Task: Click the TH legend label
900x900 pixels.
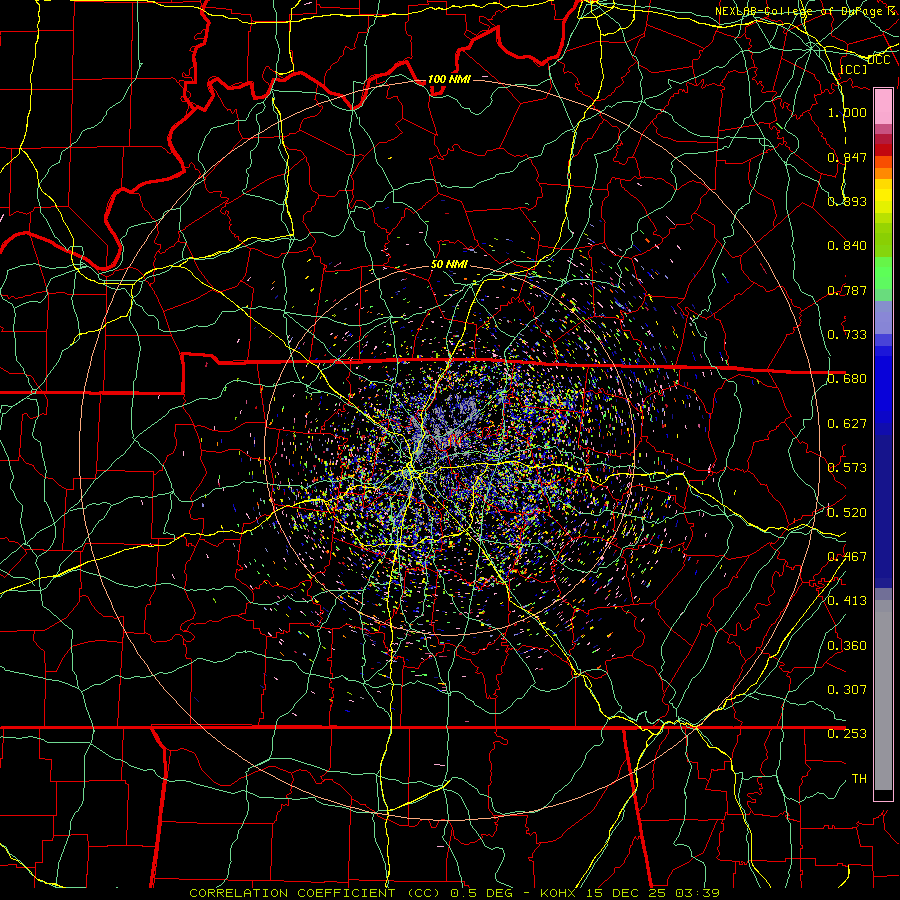Action: [859, 779]
